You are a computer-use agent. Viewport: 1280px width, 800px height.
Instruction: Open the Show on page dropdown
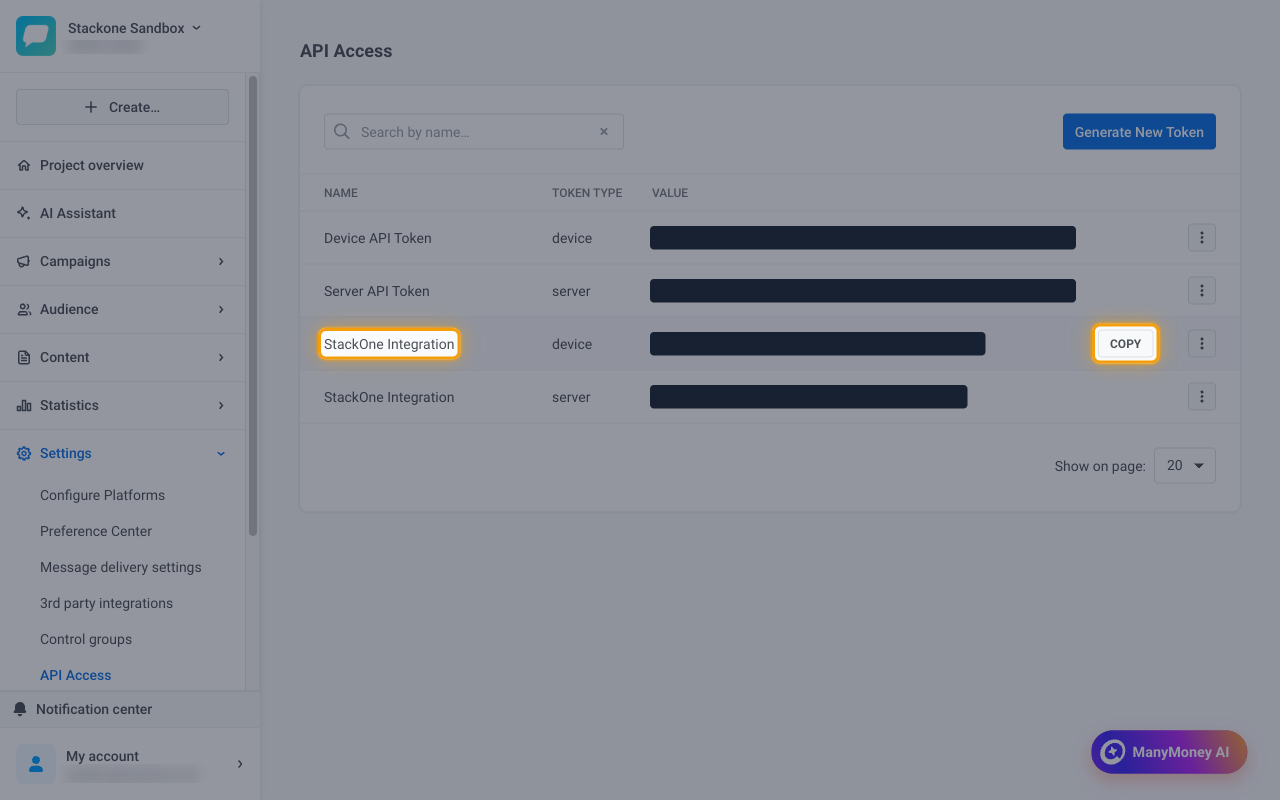(x=1185, y=466)
